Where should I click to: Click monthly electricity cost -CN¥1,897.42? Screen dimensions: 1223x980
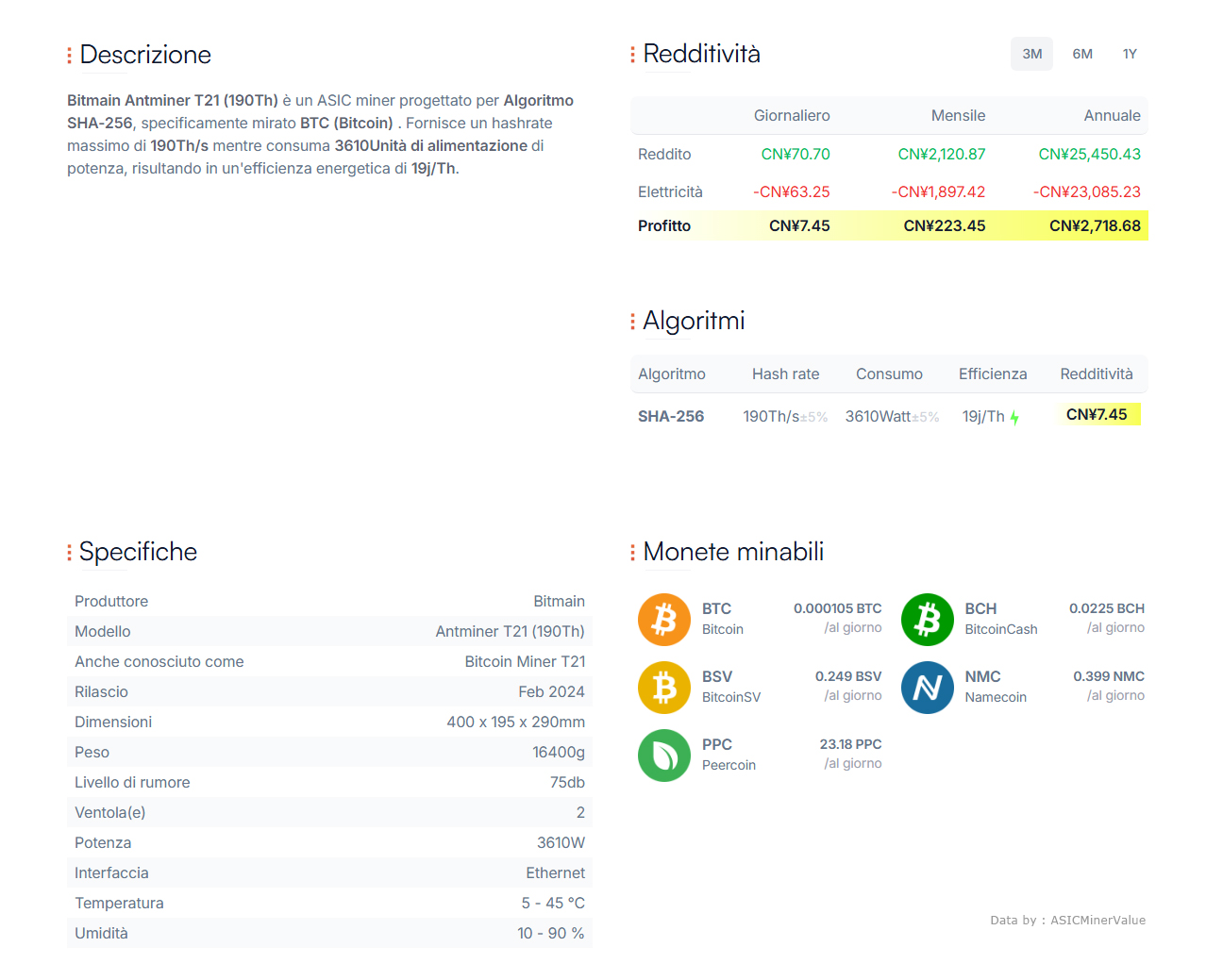coord(938,192)
